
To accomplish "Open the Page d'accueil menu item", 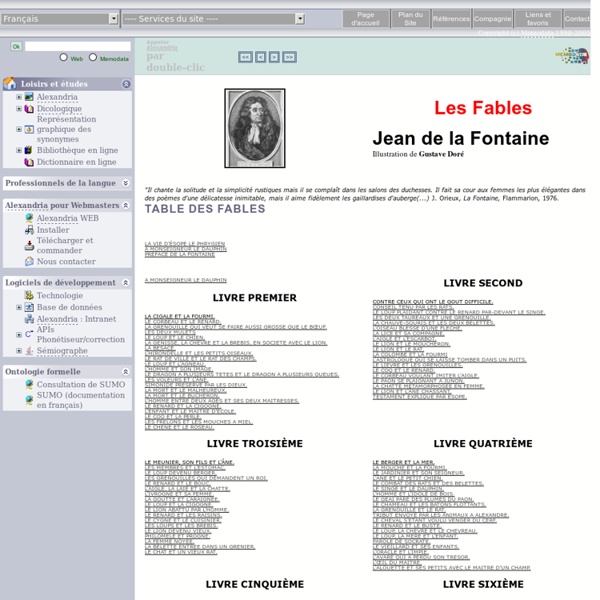I will 365,19.
